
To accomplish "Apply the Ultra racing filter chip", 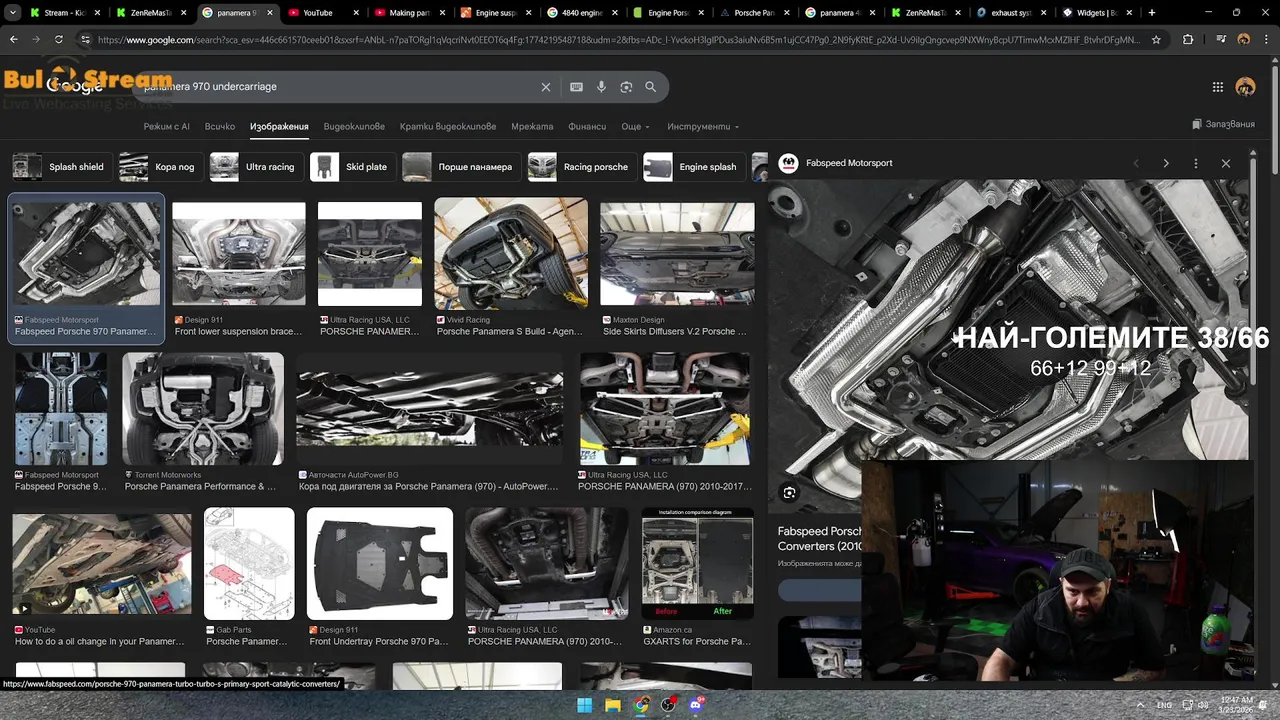I will (x=254, y=167).
